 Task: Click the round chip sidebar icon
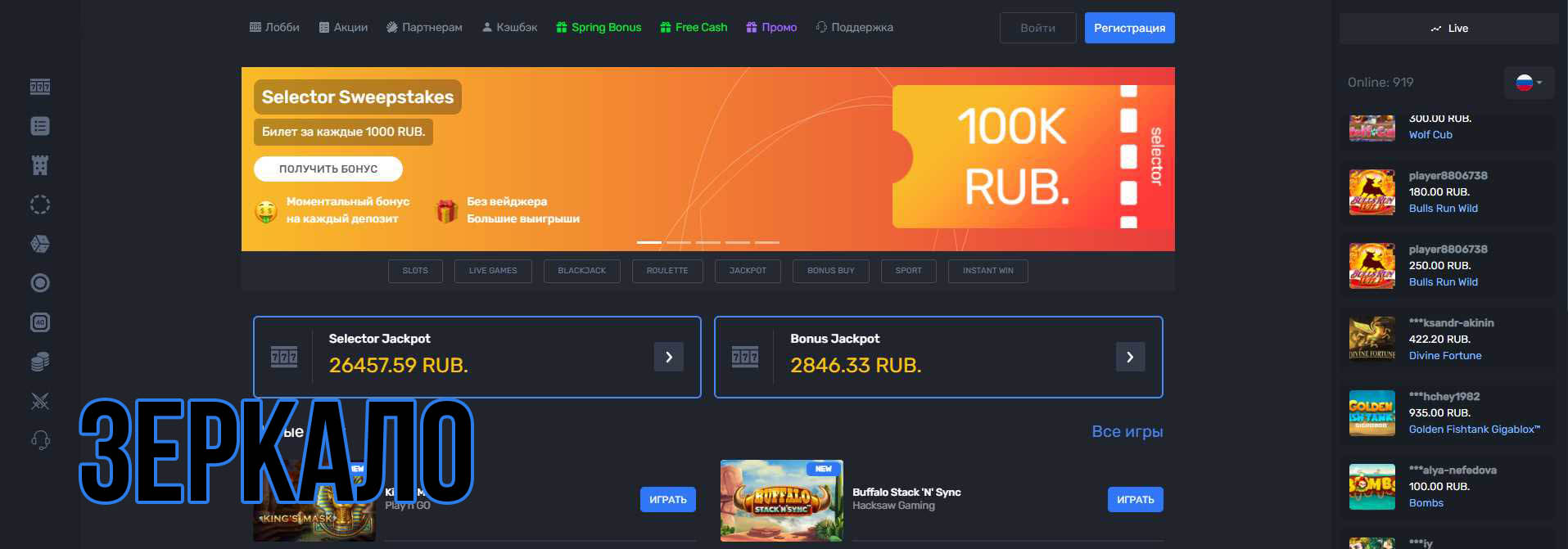(40, 283)
